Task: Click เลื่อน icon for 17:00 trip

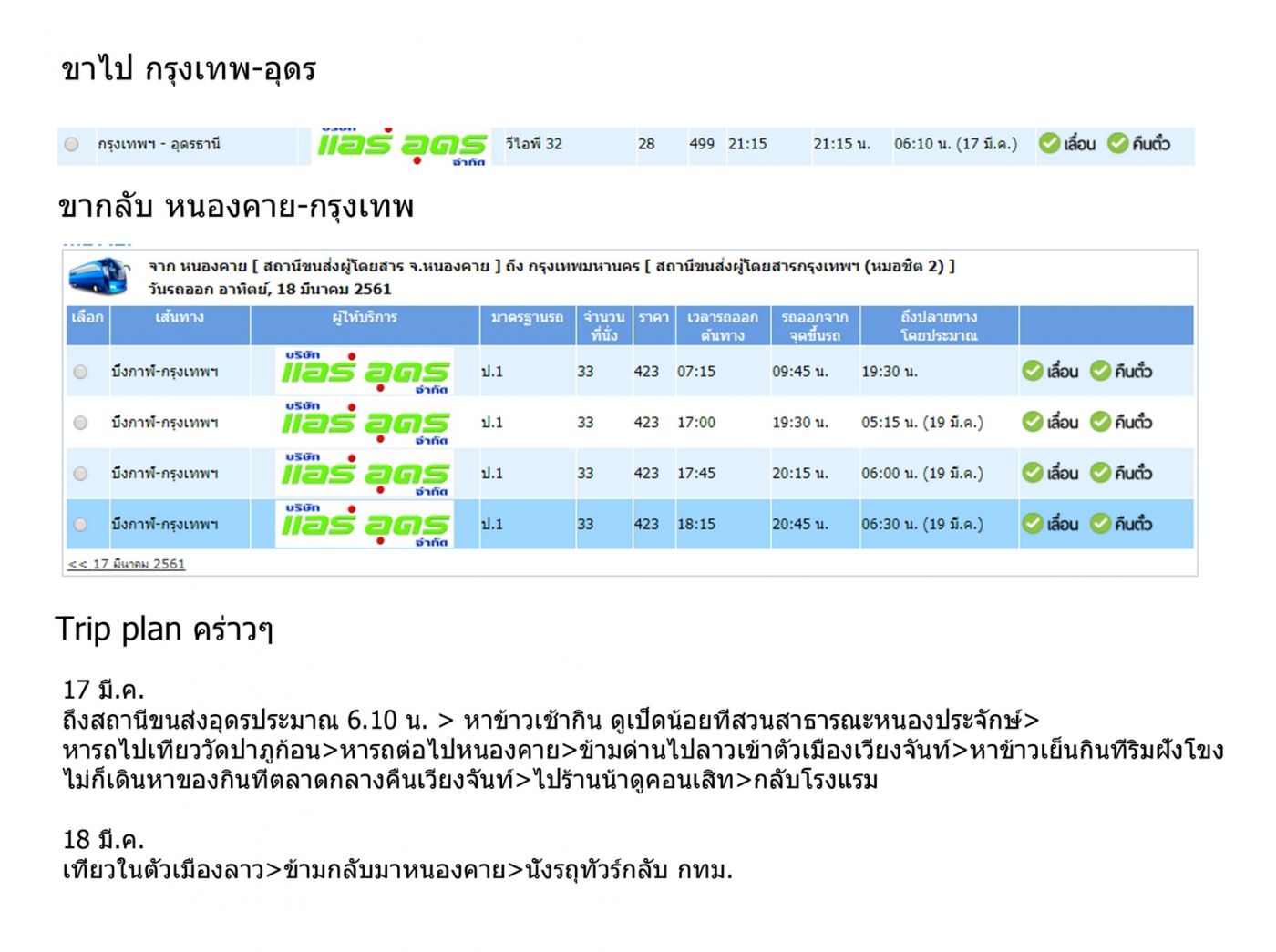Action: click(1033, 422)
